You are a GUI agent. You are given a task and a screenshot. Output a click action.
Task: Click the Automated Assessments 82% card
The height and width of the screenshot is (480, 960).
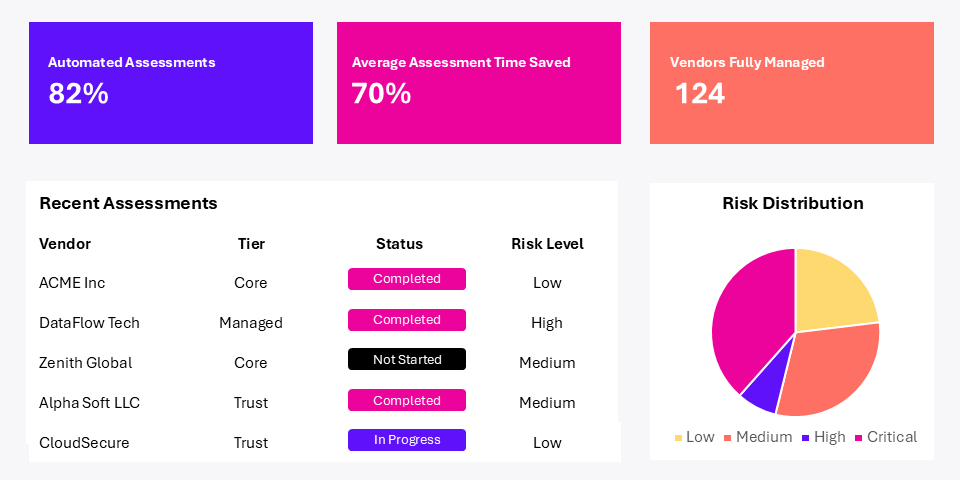170,83
